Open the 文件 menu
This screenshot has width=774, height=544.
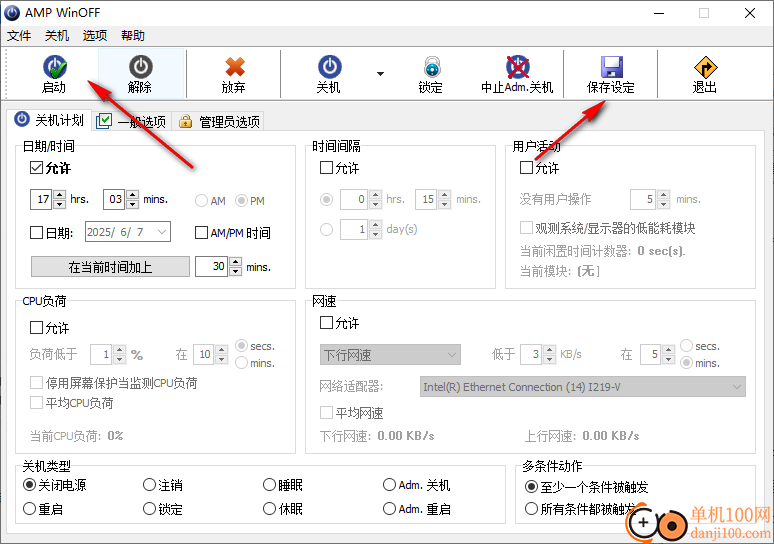coord(19,36)
